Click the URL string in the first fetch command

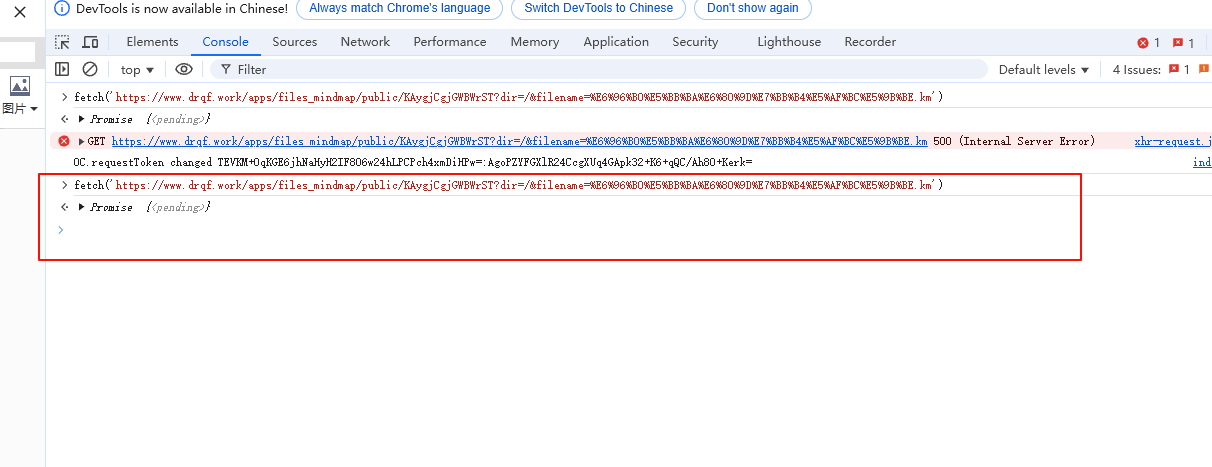tap(525, 97)
